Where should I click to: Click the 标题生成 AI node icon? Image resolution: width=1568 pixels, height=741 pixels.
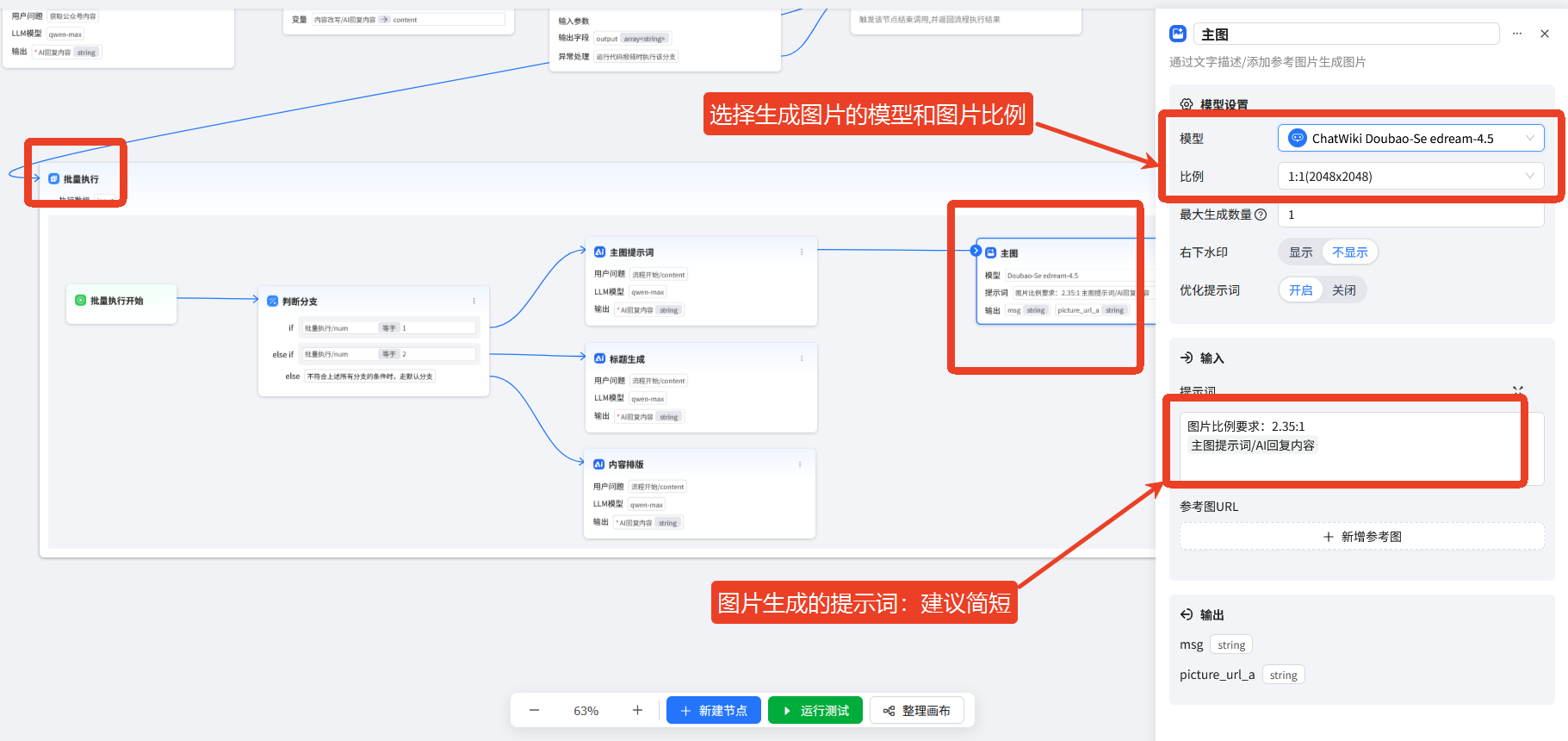[599, 358]
